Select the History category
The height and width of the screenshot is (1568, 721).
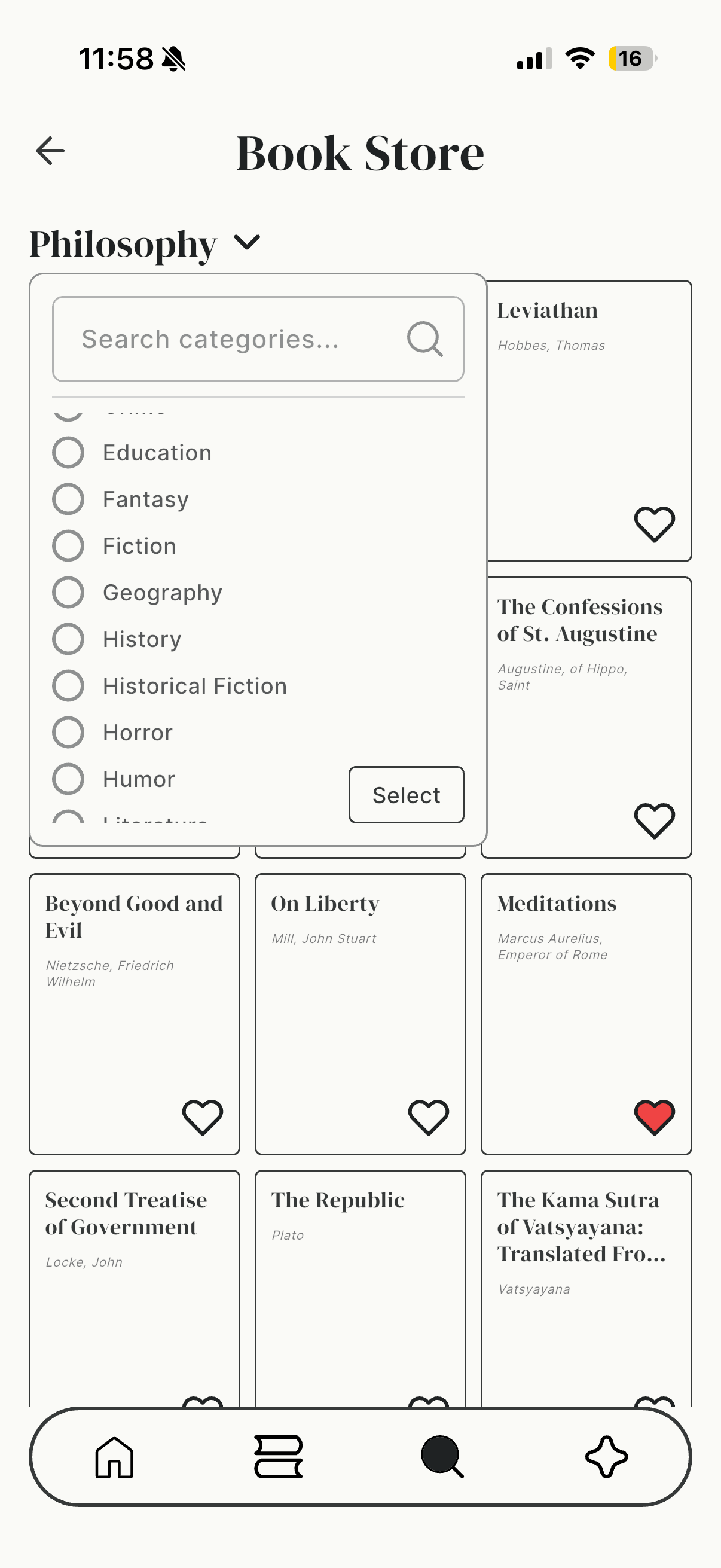click(x=68, y=639)
